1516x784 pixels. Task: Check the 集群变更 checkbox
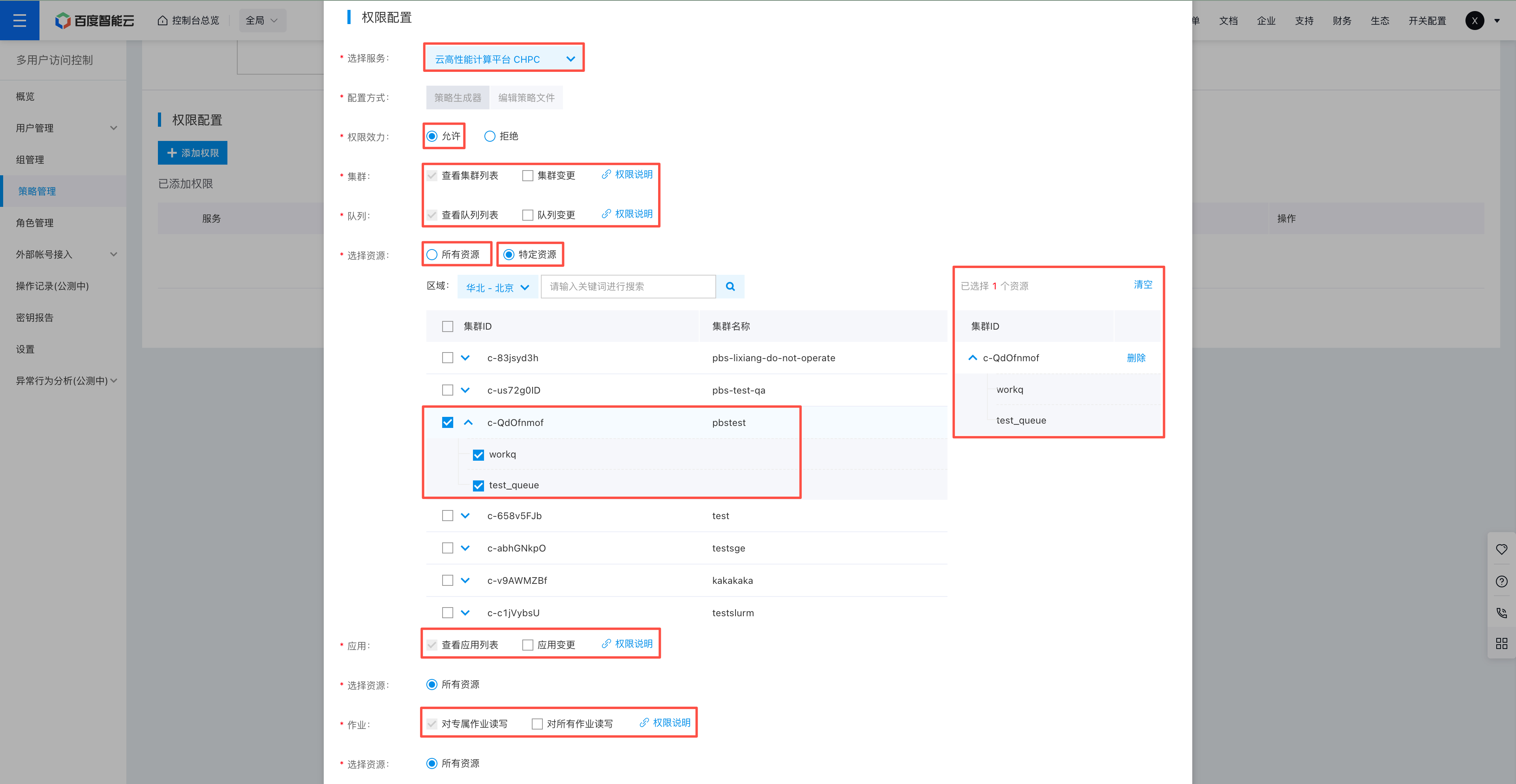pos(528,176)
